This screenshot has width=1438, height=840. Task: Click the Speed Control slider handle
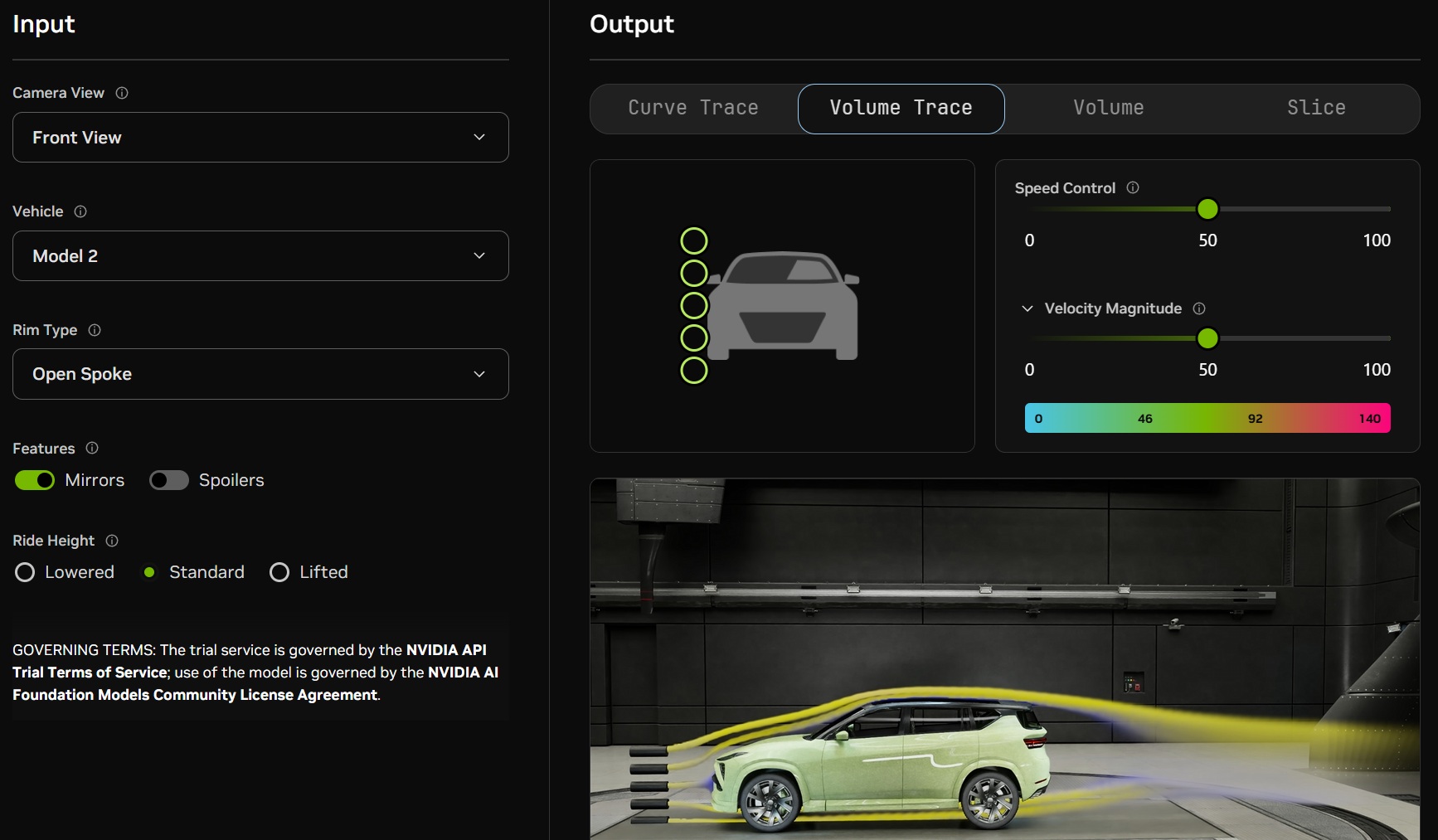click(1207, 209)
